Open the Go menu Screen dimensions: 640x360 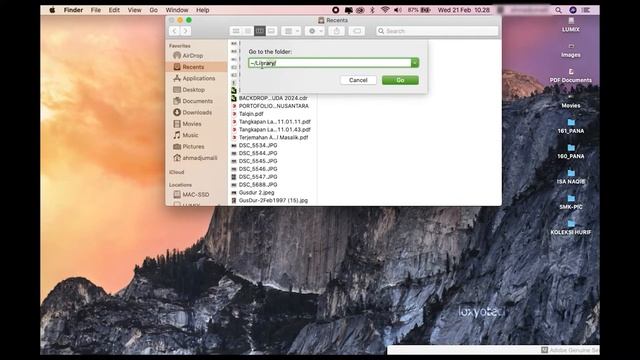(x=153, y=10)
